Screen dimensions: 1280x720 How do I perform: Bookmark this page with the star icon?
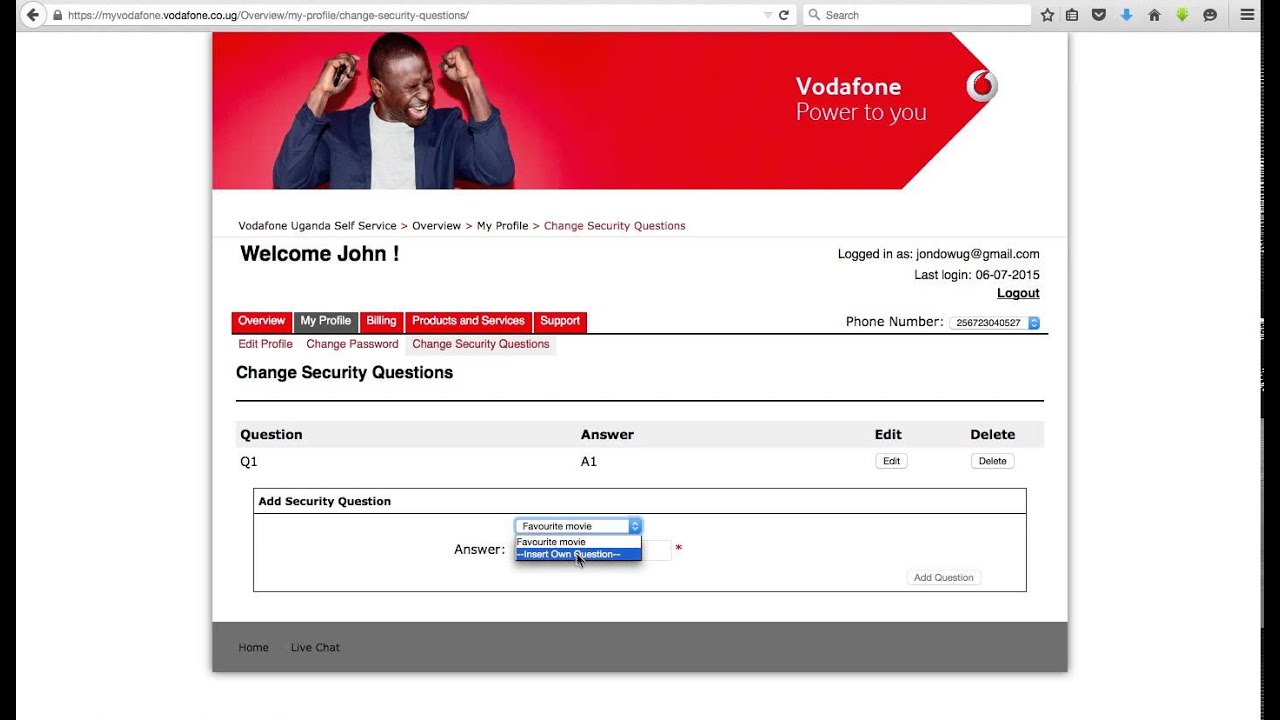point(1047,15)
